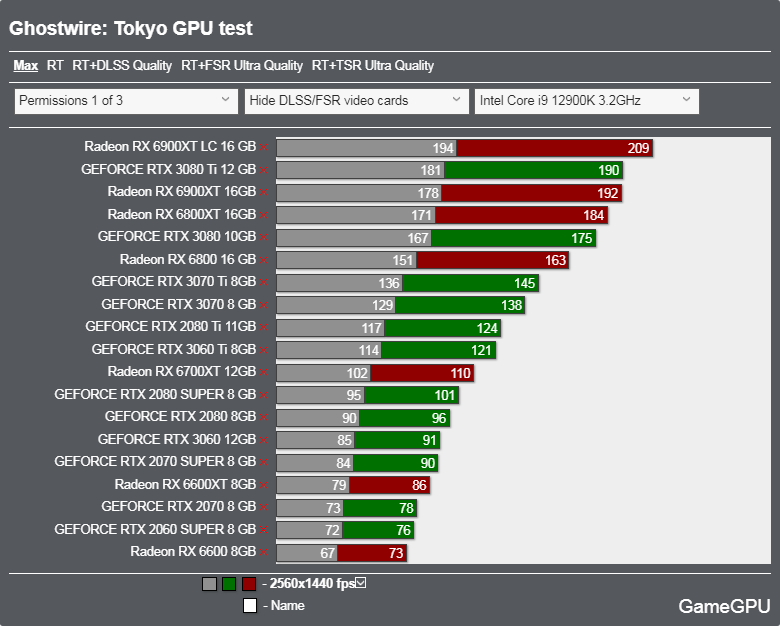Click the 110 fps red bar for RX 6700XT
The height and width of the screenshot is (626, 780).
(x=422, y=373)
